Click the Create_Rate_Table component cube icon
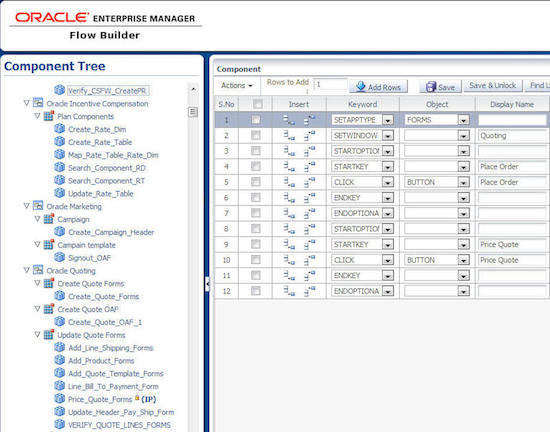The image size is (550, 432). pos(60,142)
